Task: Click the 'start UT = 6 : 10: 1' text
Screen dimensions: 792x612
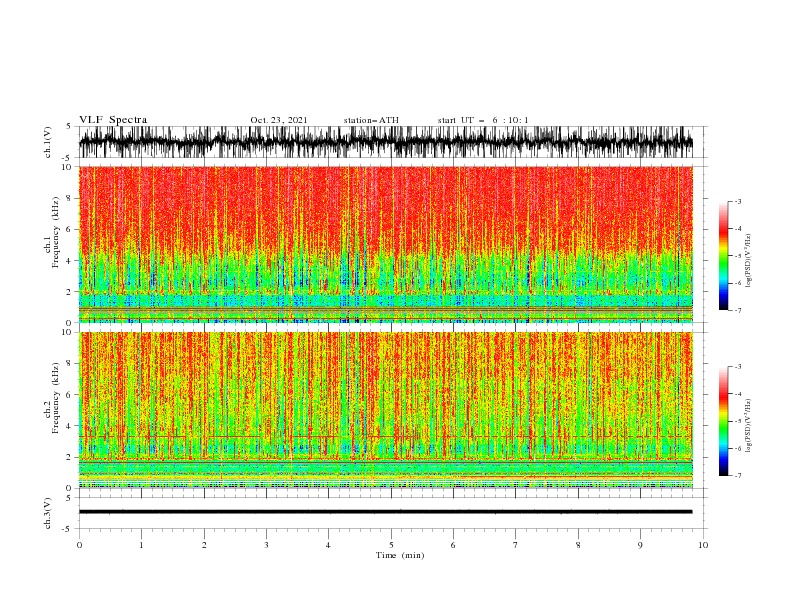Action: 483,120
